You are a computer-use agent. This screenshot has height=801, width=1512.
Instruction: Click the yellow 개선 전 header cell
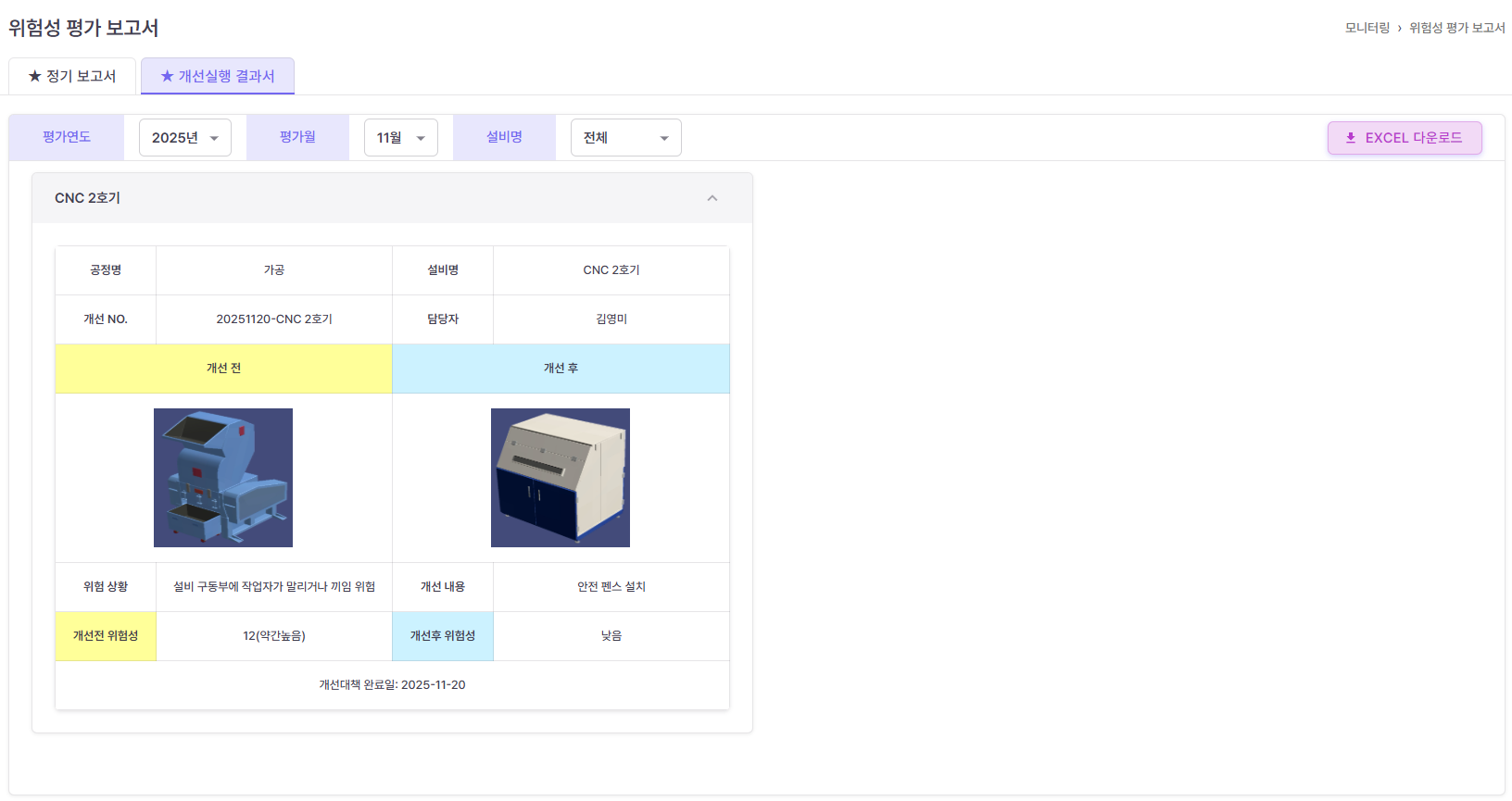point(223,369)
